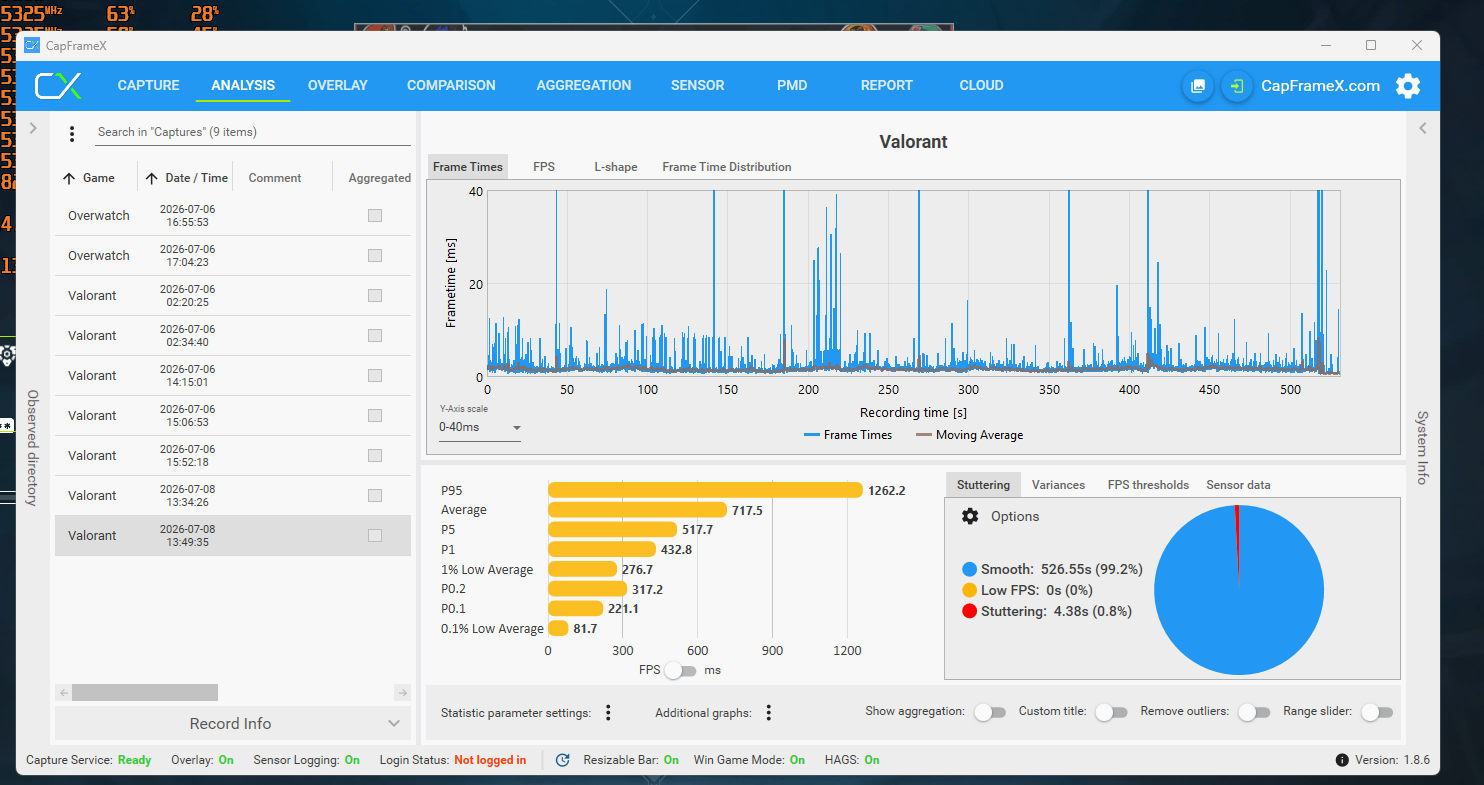Screen dimensions: 1484x785
Task: Click the blue Smooth legend color dot
Action: point(969,570)
